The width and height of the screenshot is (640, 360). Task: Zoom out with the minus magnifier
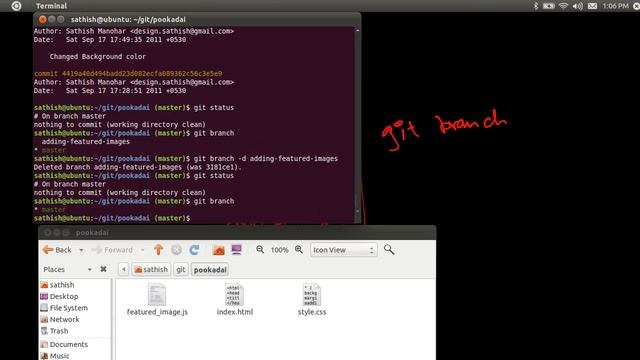point(260,249)
